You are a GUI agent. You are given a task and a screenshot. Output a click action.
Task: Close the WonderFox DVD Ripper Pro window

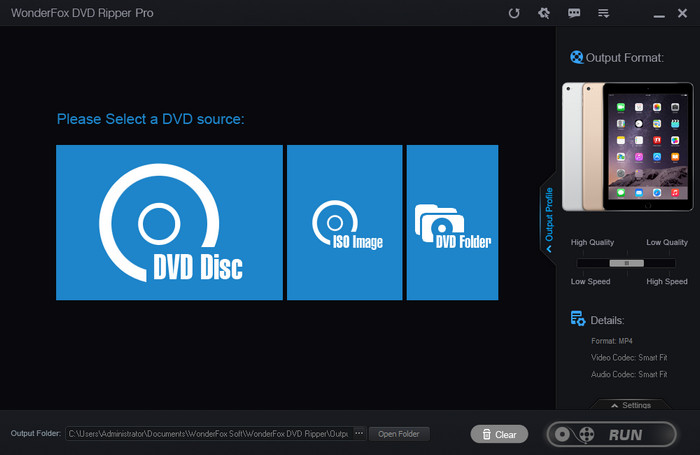pos(682,13)
